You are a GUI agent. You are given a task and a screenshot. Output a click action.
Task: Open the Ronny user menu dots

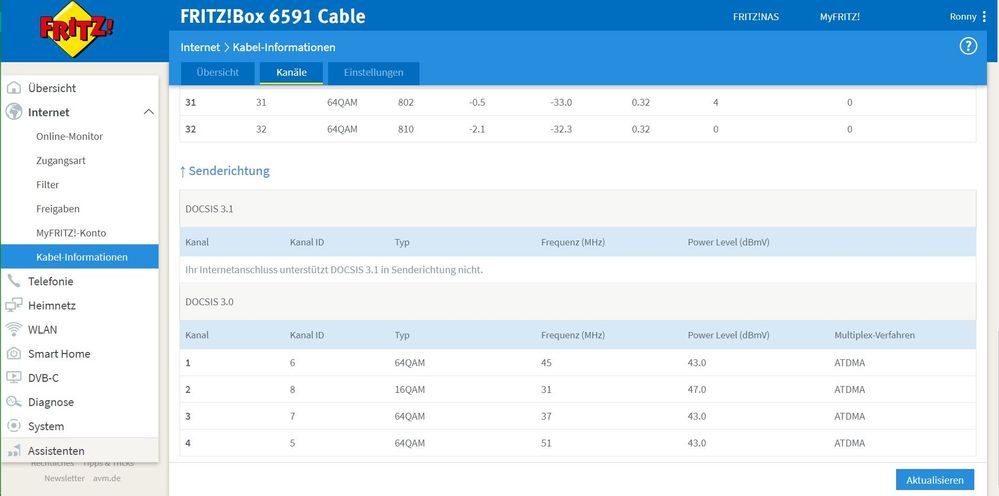click(x=985, y=17)
